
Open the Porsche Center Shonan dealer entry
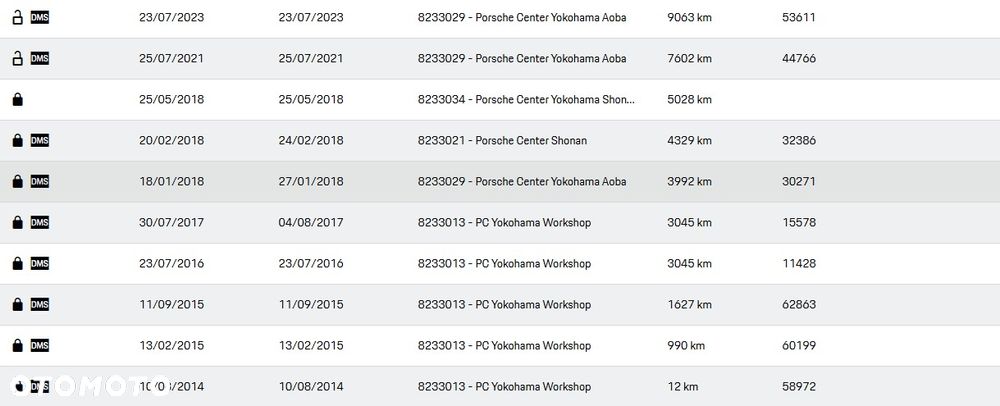click(x=502, y=141)
